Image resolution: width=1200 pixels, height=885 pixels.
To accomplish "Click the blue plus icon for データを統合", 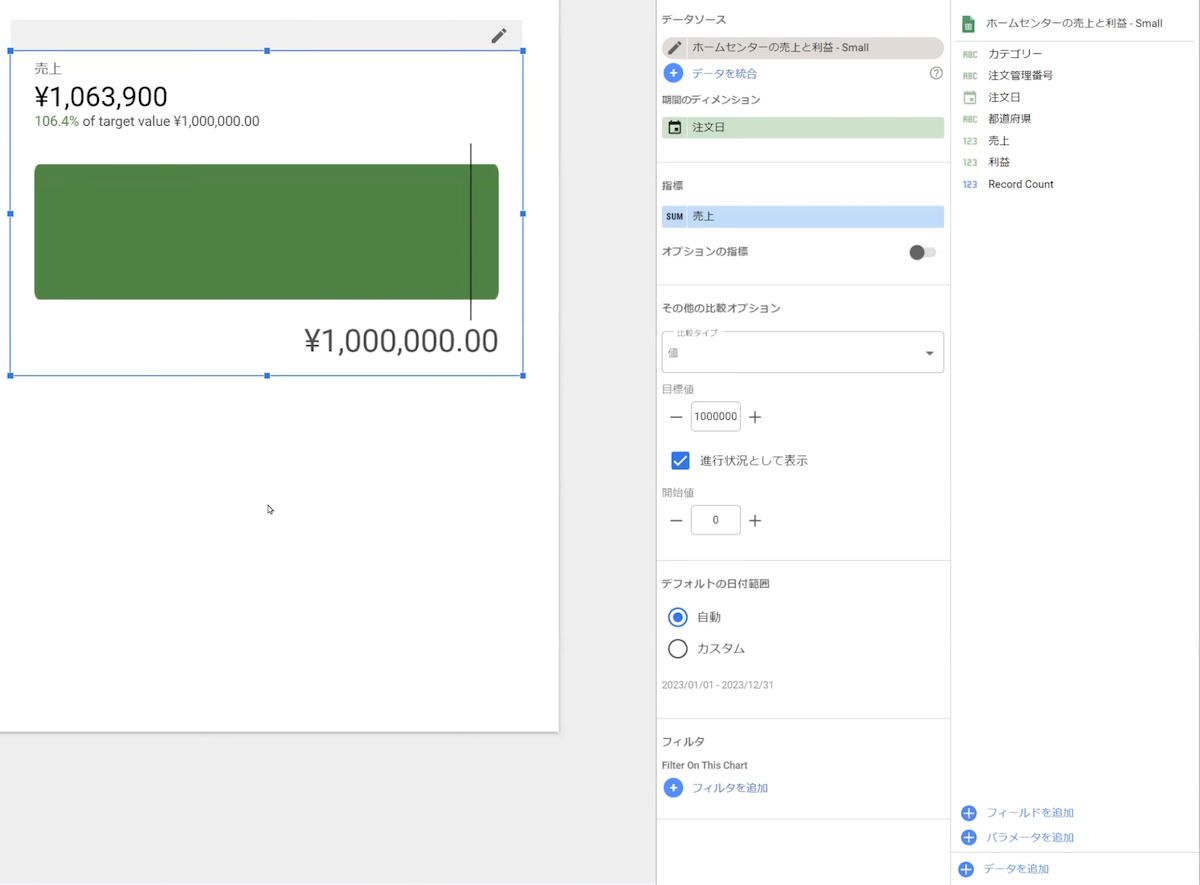I will pyautogui.click(x=673, y=73).
